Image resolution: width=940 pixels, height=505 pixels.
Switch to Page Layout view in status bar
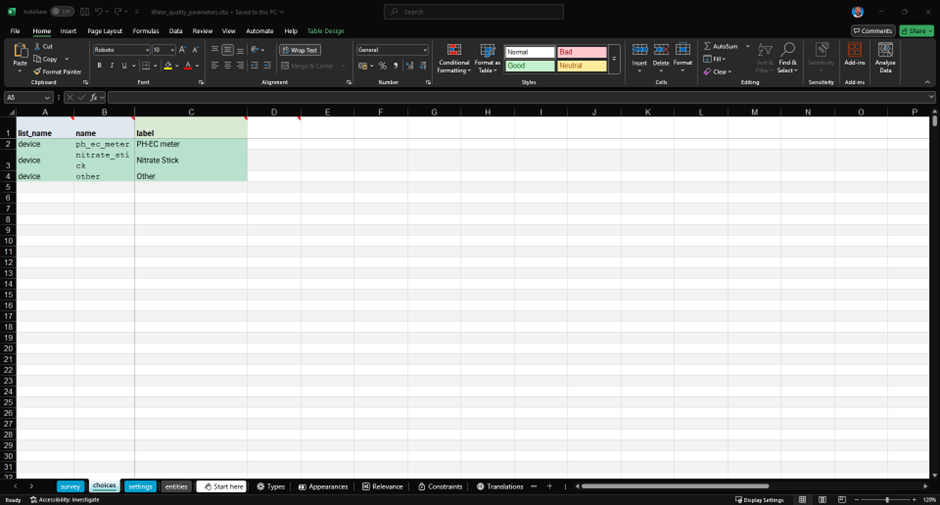[821, 499]
